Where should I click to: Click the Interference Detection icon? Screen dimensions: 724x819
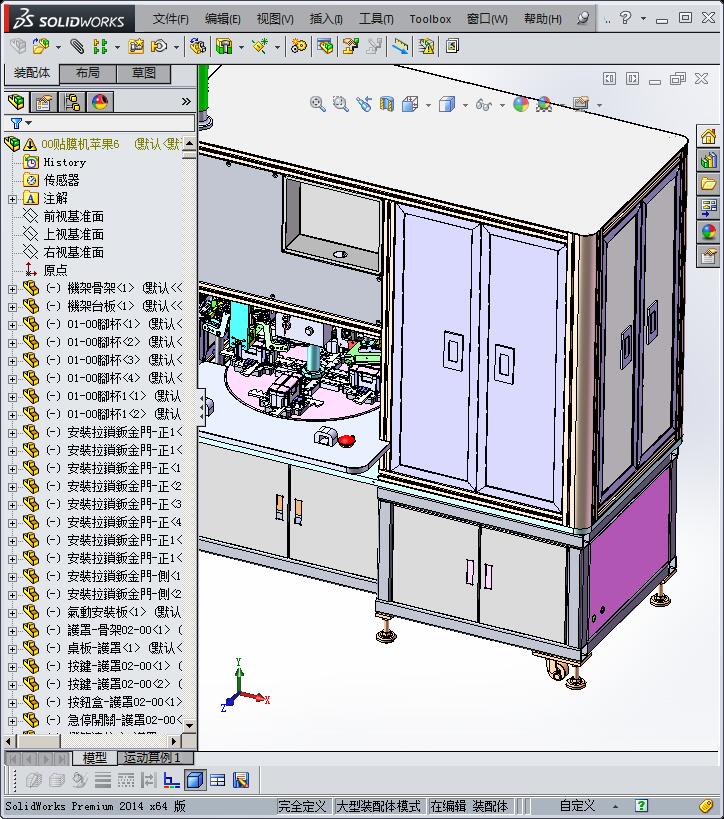point(401,46)
